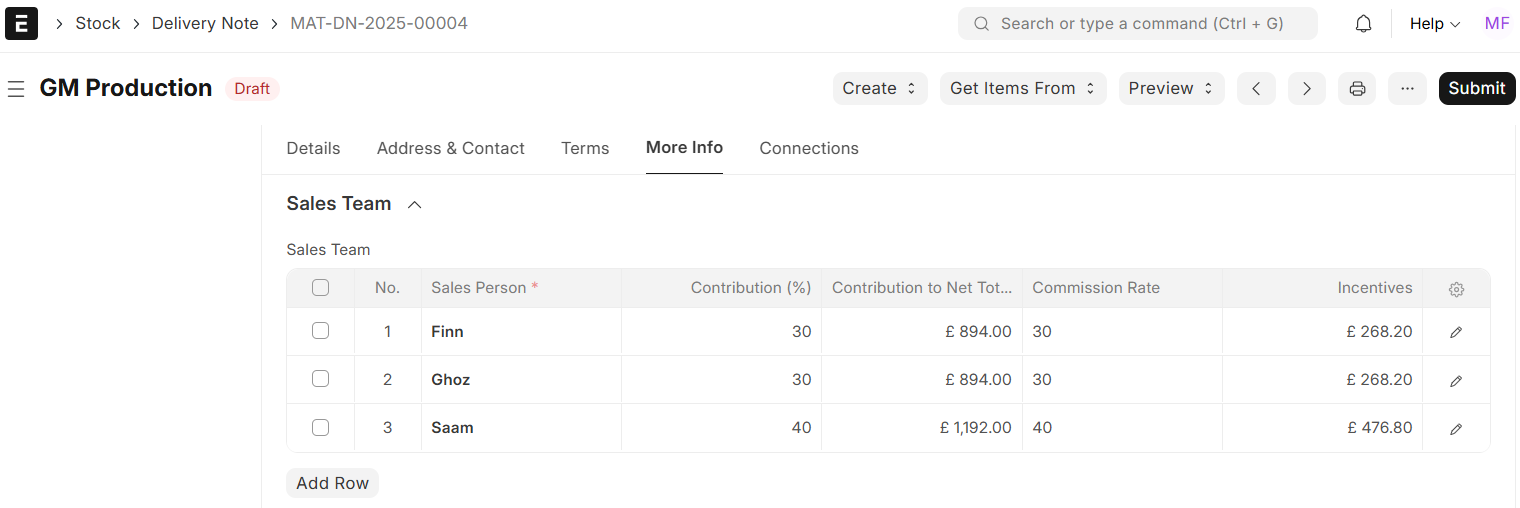Screen dimensions: 1520x508
Task: Click the print icon
Action: 1357,88
